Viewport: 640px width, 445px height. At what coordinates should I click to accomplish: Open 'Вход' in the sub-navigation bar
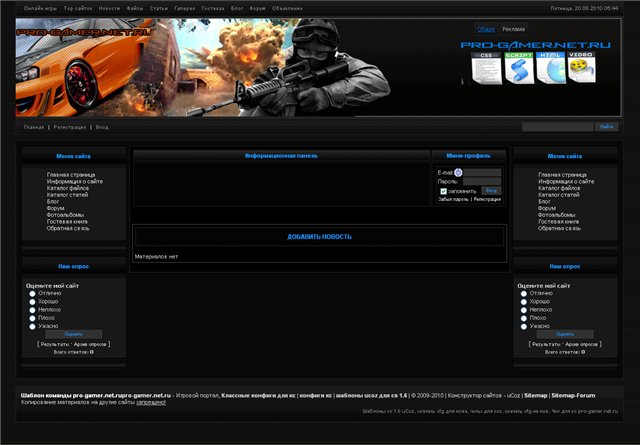coord(102,127)
